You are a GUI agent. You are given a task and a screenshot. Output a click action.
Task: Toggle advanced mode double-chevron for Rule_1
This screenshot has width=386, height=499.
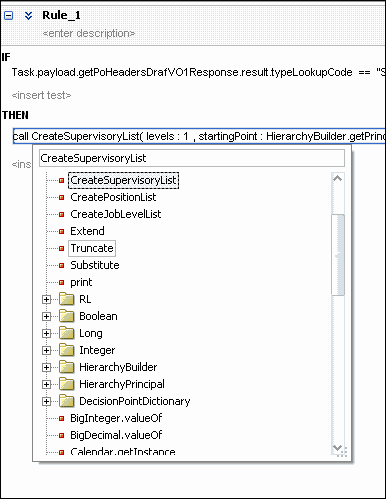[x=29, y=15]
